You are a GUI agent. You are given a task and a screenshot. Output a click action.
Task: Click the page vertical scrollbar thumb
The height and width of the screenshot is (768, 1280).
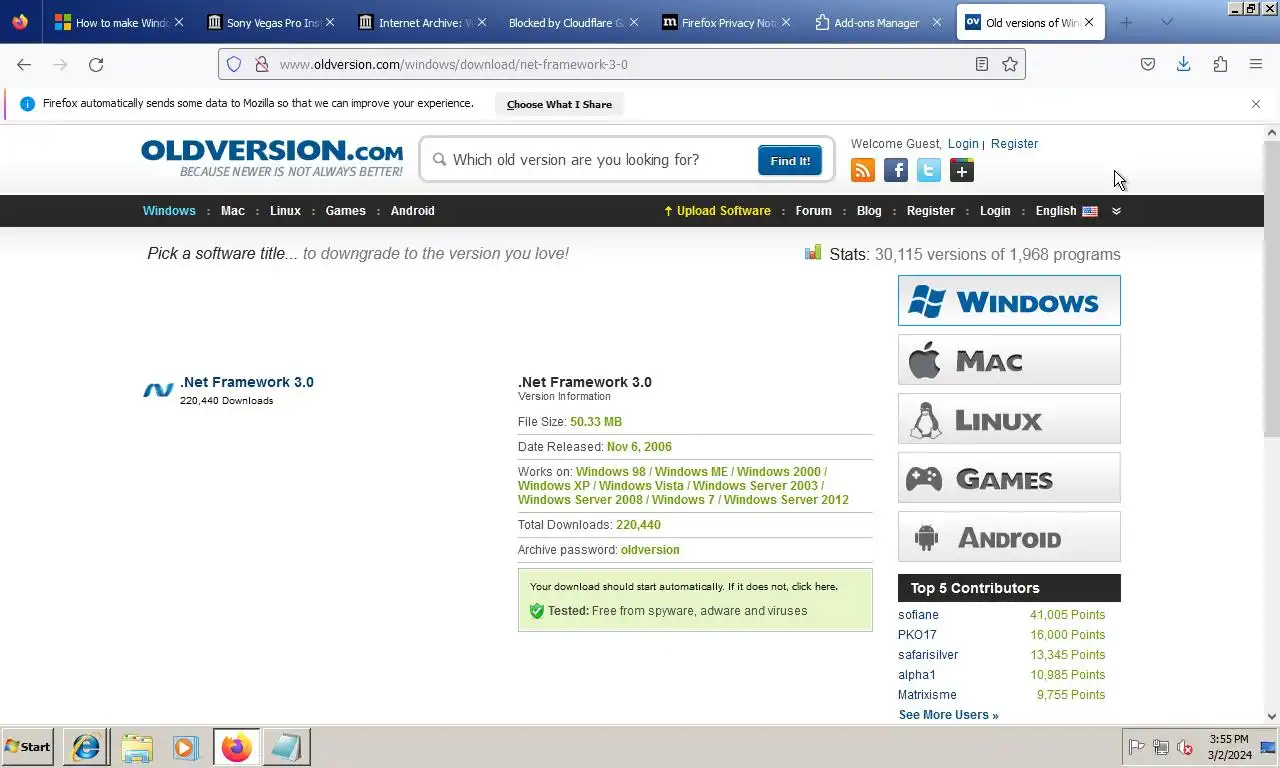click(1272, 289)
